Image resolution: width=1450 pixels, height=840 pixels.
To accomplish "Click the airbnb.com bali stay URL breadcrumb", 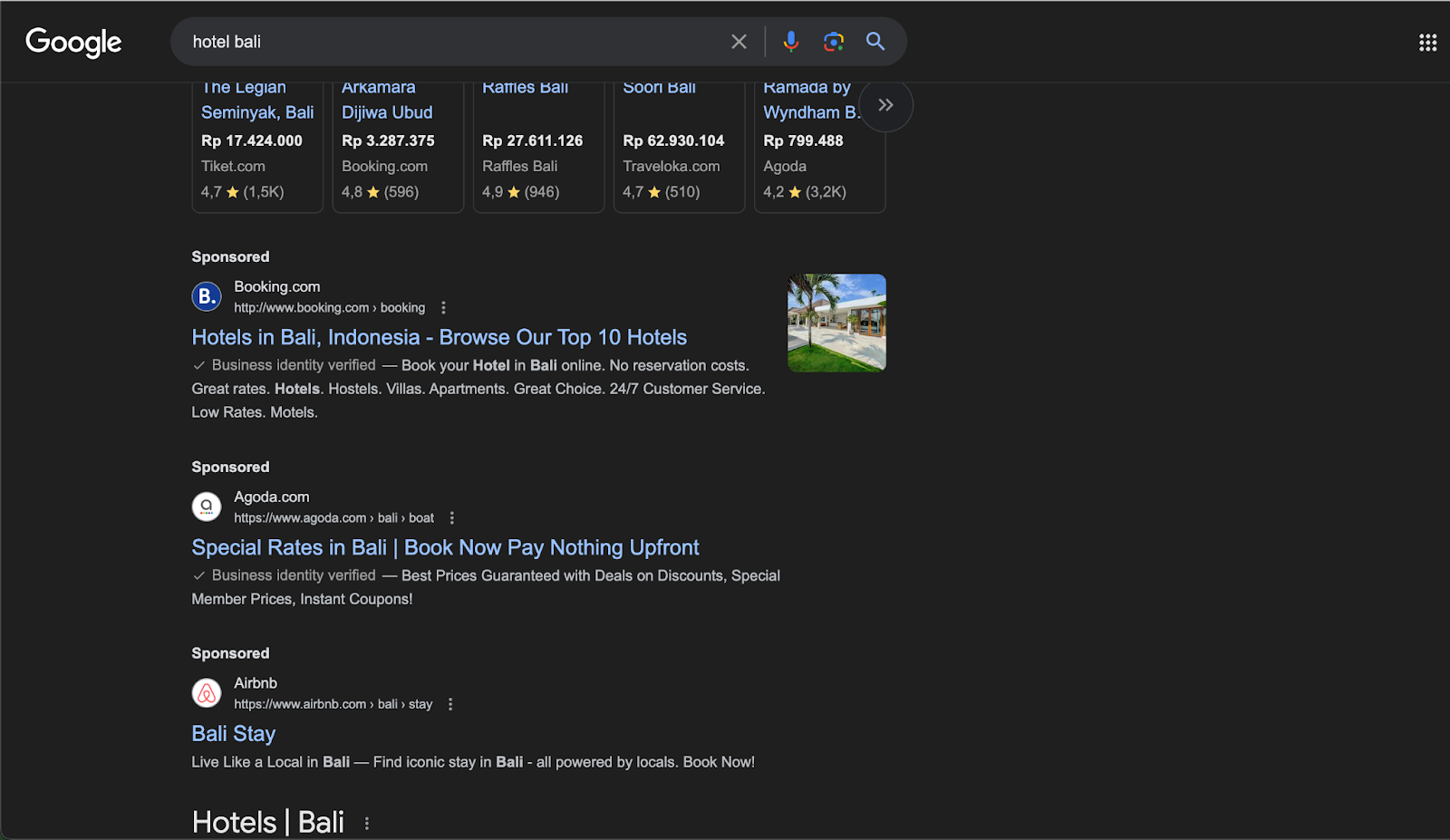I will point(333,704).
